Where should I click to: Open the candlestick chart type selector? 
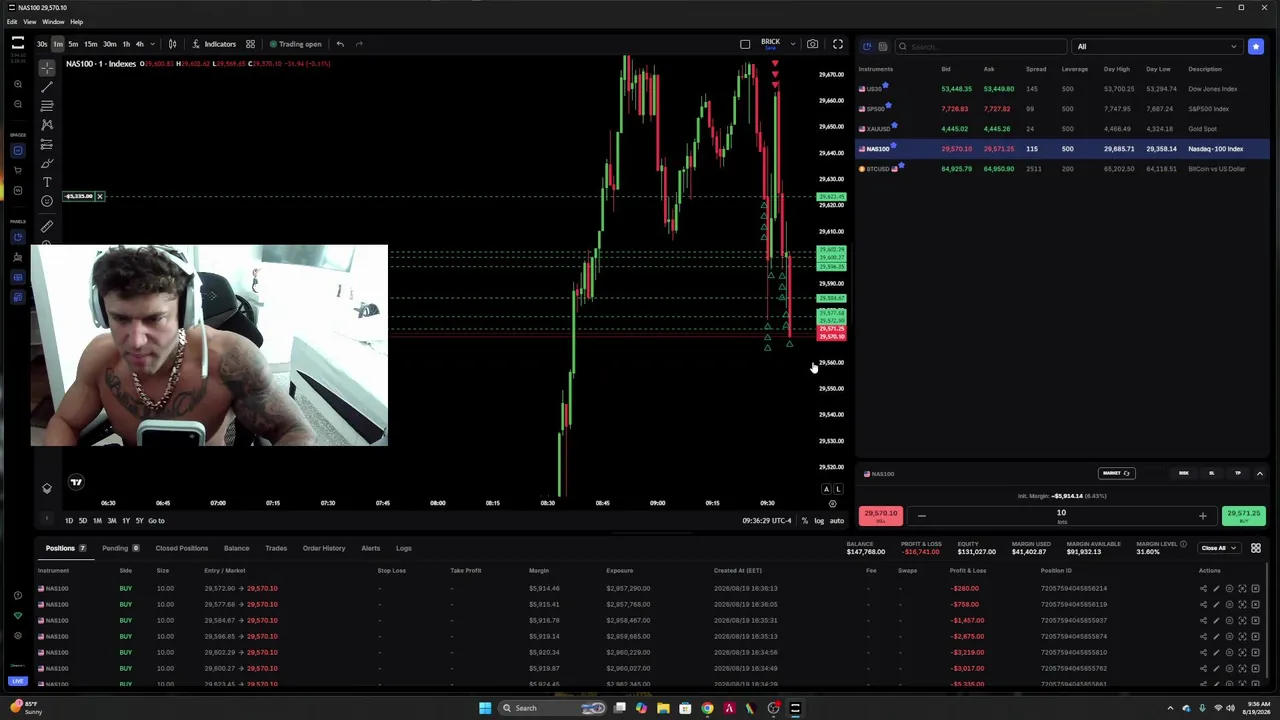172,44
